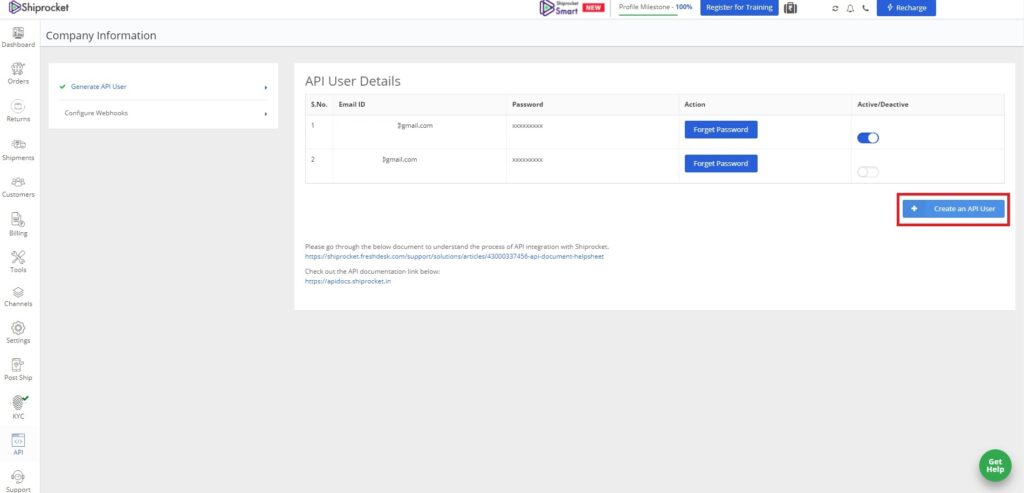Open the apidocs.shiprocket.in link
Image resolution: width=1024 pixels, height=493 pixels.
coord(348,282)
